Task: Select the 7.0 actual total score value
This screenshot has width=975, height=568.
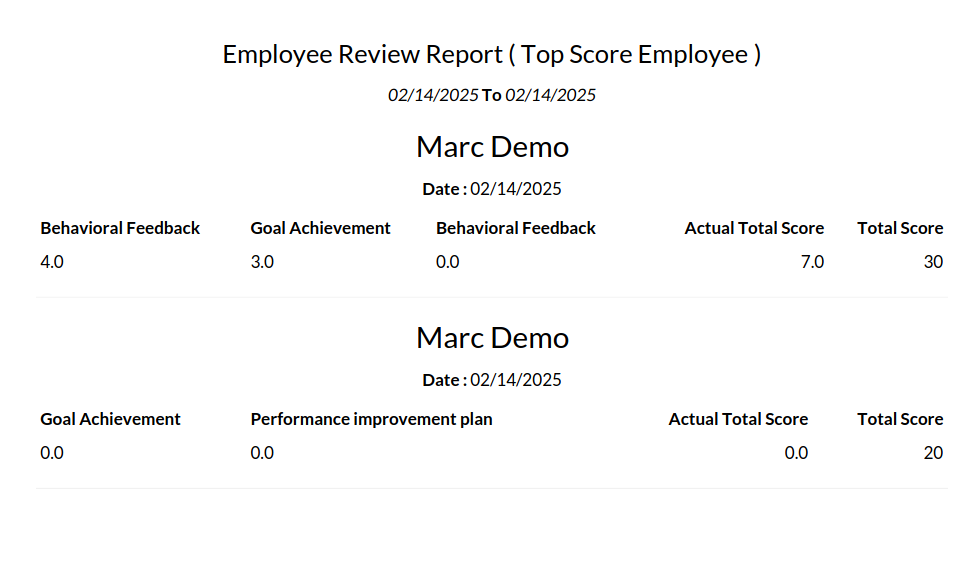Action: tap(812, 262)
